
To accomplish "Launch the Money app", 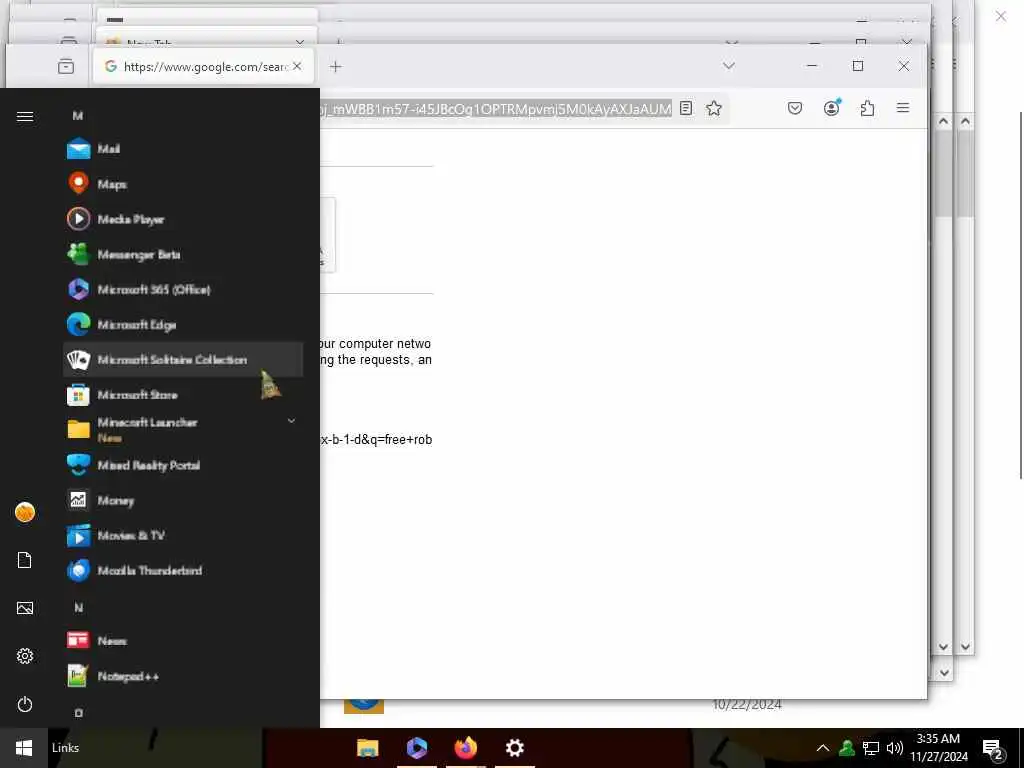I will pyautogui.click(x=183, y=500).
